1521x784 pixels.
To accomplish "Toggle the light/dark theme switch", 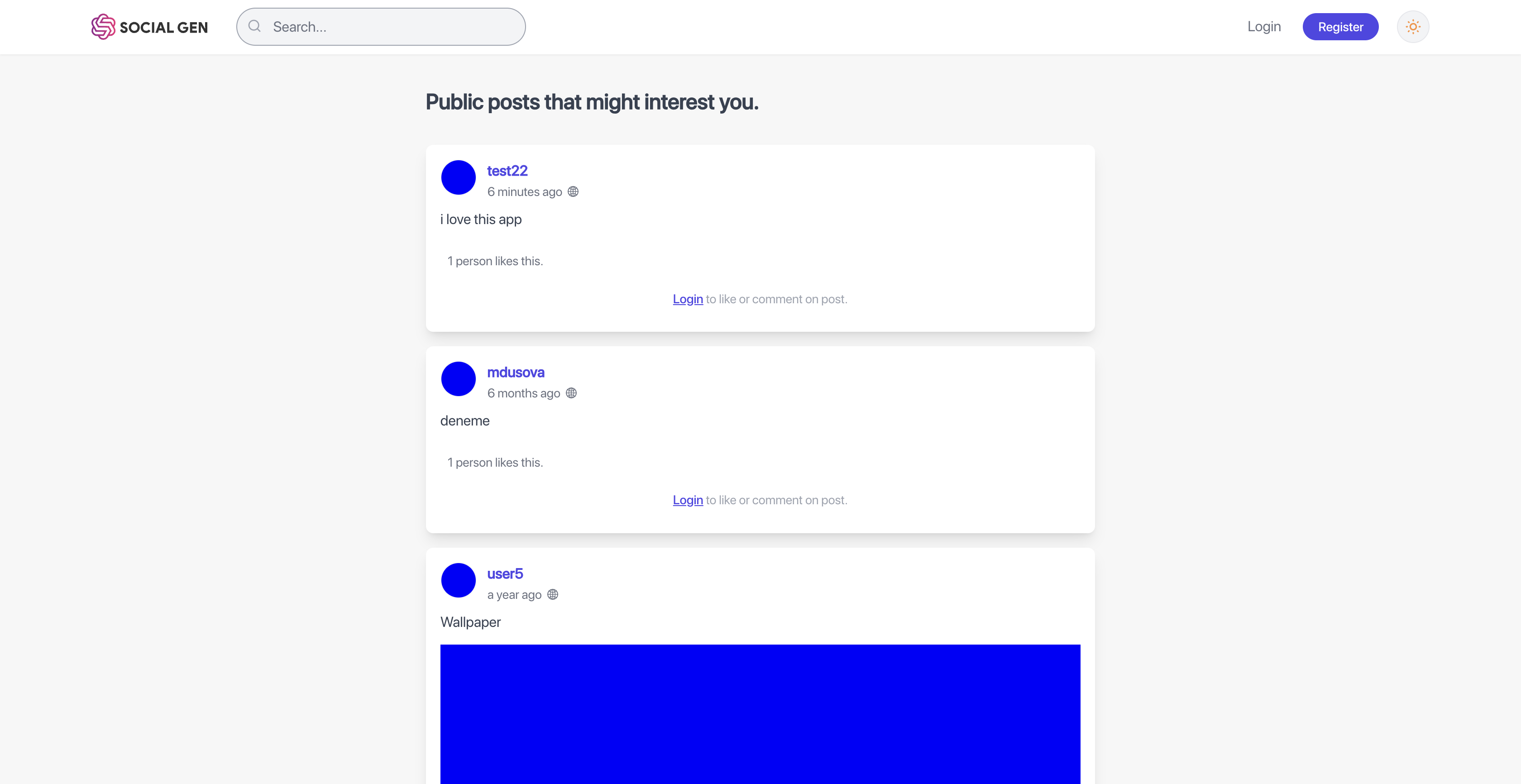I will (x=1413, y=27).
